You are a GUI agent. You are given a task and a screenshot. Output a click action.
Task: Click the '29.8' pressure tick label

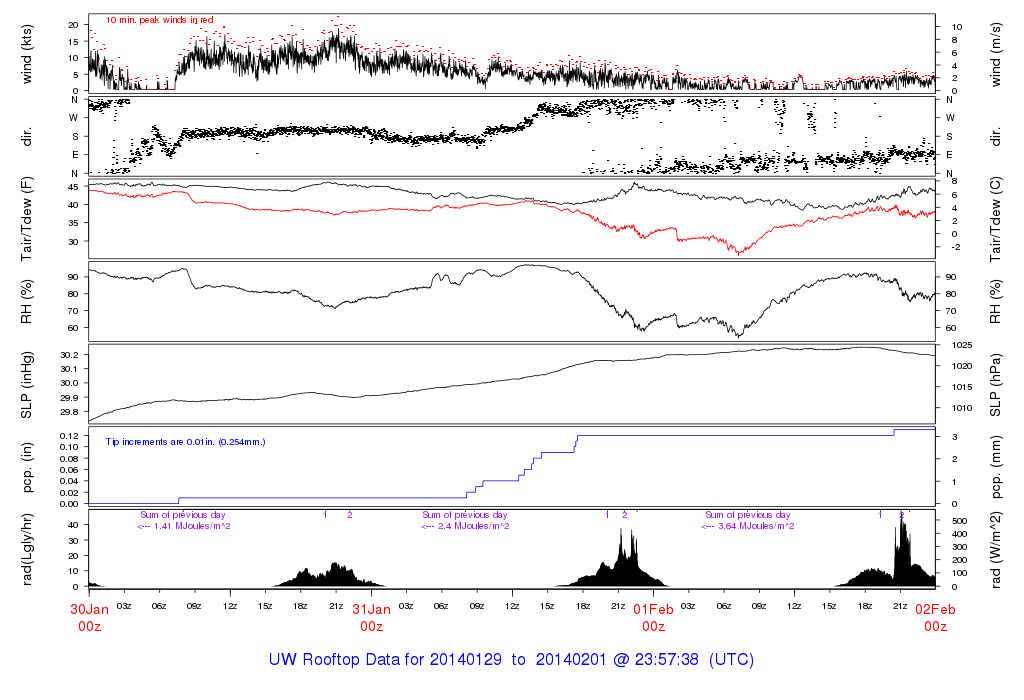(70, 413)
